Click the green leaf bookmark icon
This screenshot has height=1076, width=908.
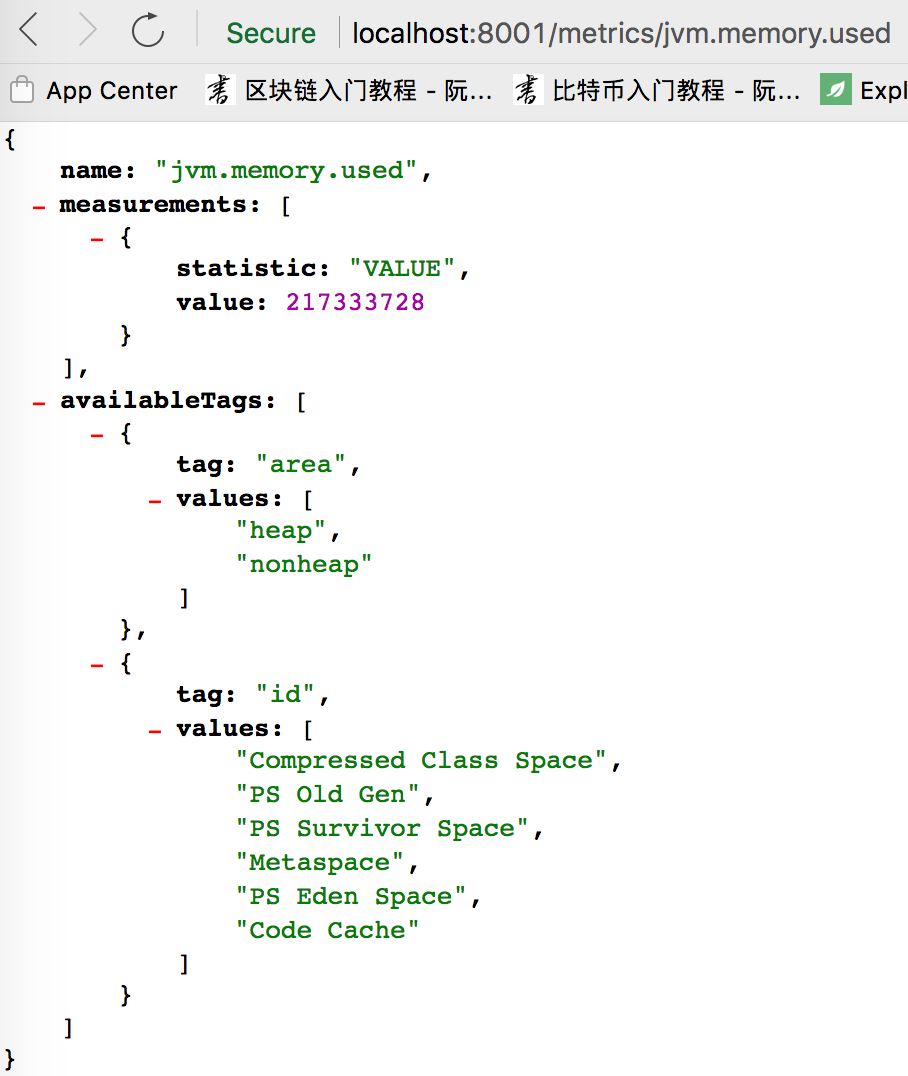click(x=835, y=91)
